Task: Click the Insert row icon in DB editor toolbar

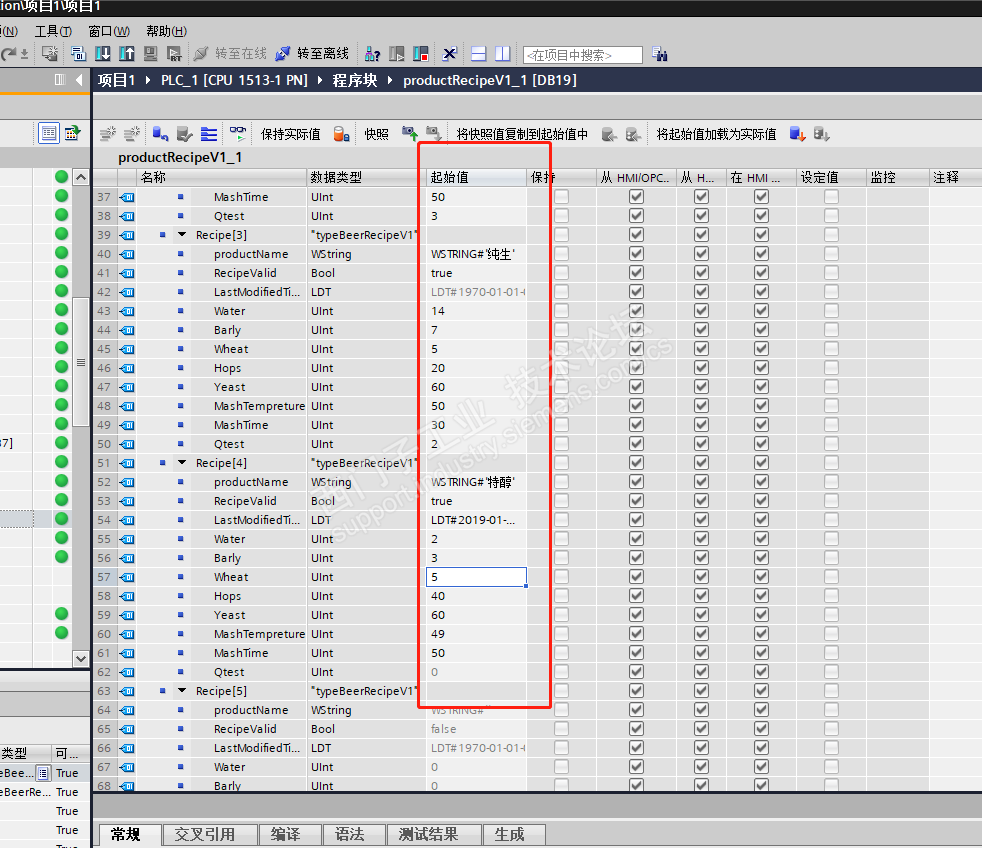Action: 108,133
